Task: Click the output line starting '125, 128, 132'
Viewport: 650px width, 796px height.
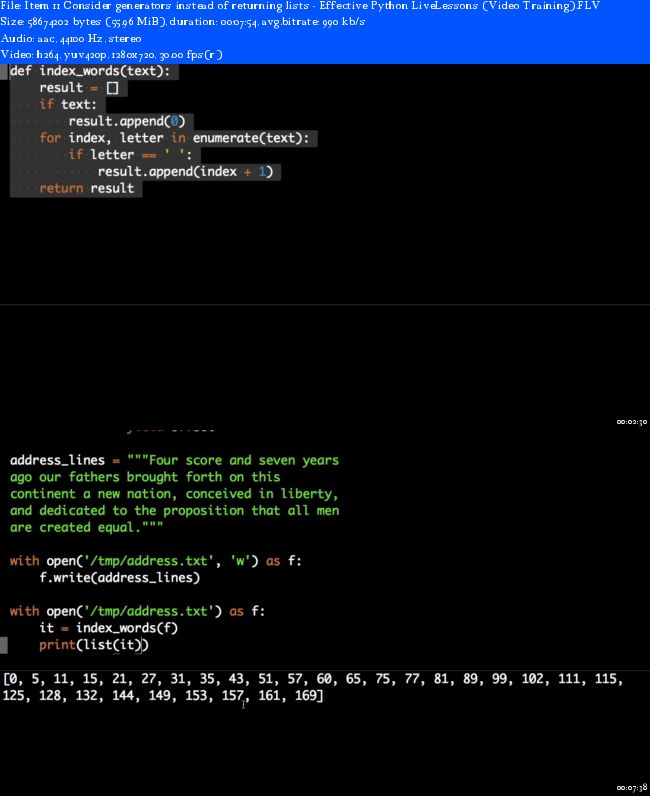Action: [162, 695]
